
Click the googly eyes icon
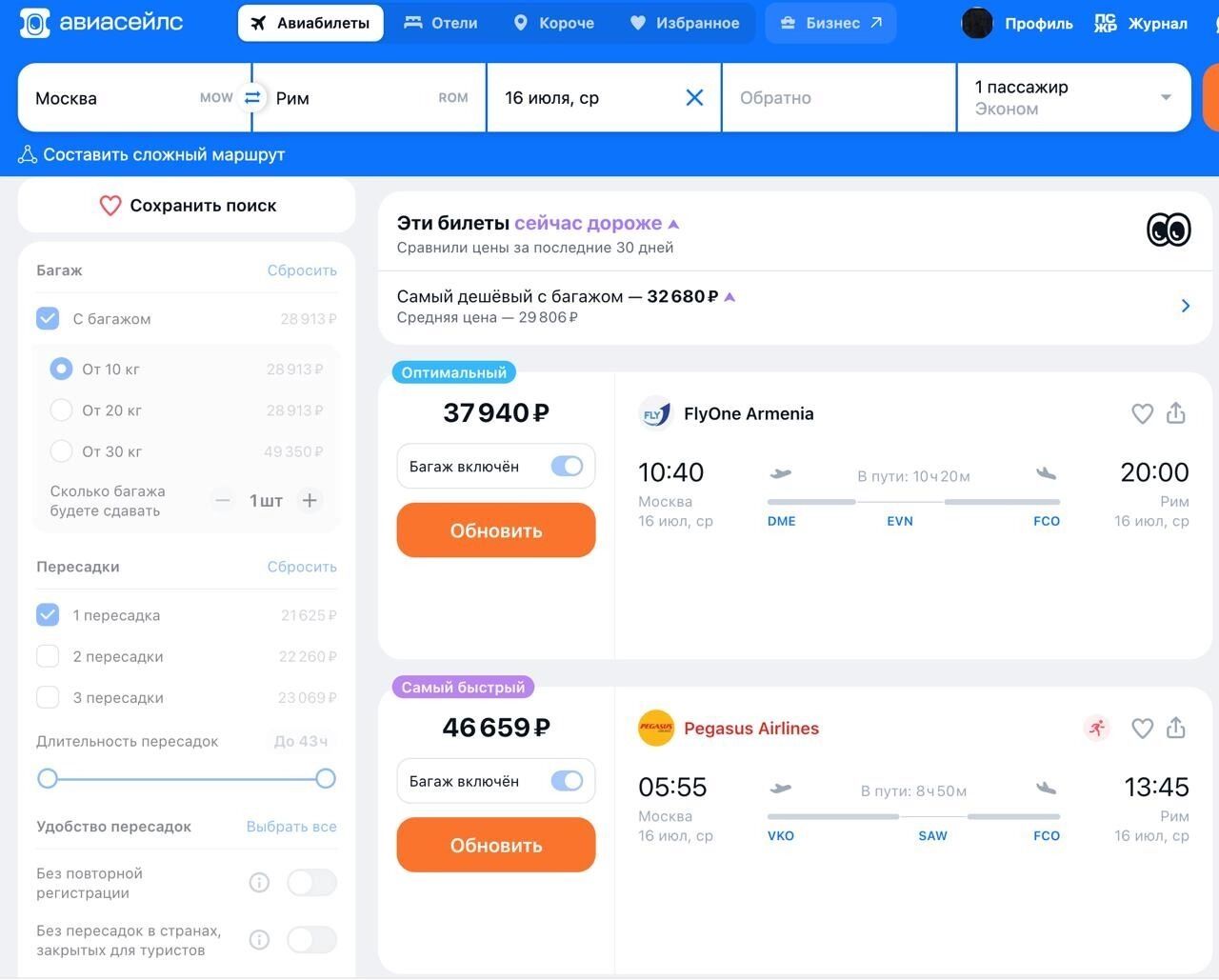coord(1169,230)
